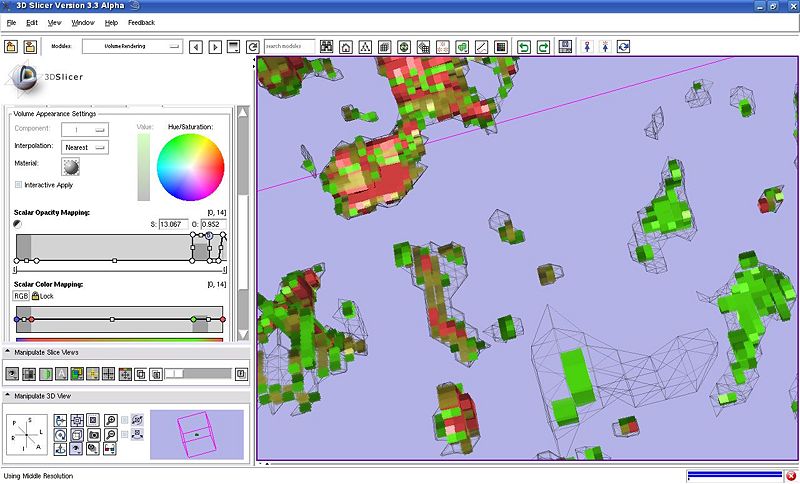Click the previous module back arrow
This screenshot has height=484, width=800.
point(196,47)
